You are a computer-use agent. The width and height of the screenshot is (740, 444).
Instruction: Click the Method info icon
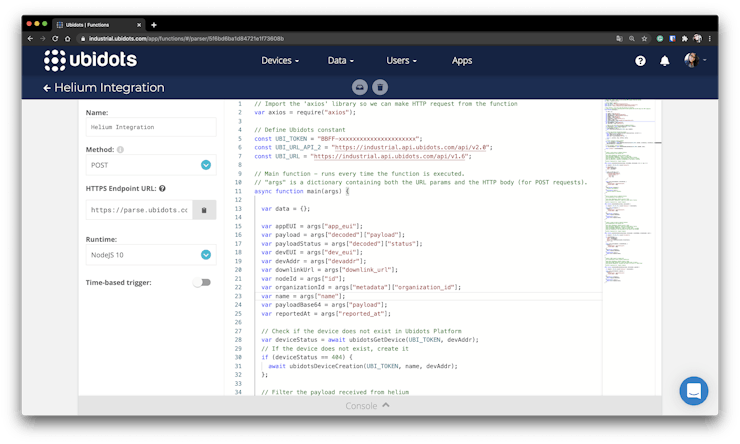coord(120,150)
